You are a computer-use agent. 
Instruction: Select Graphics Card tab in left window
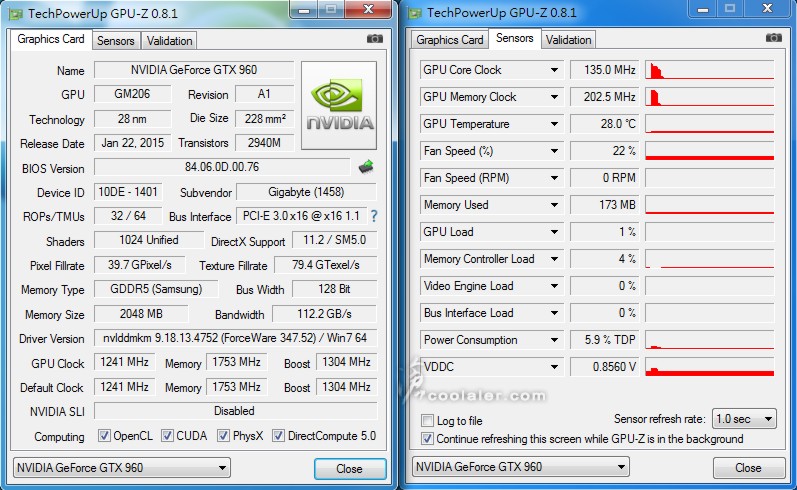pos(51,39)
